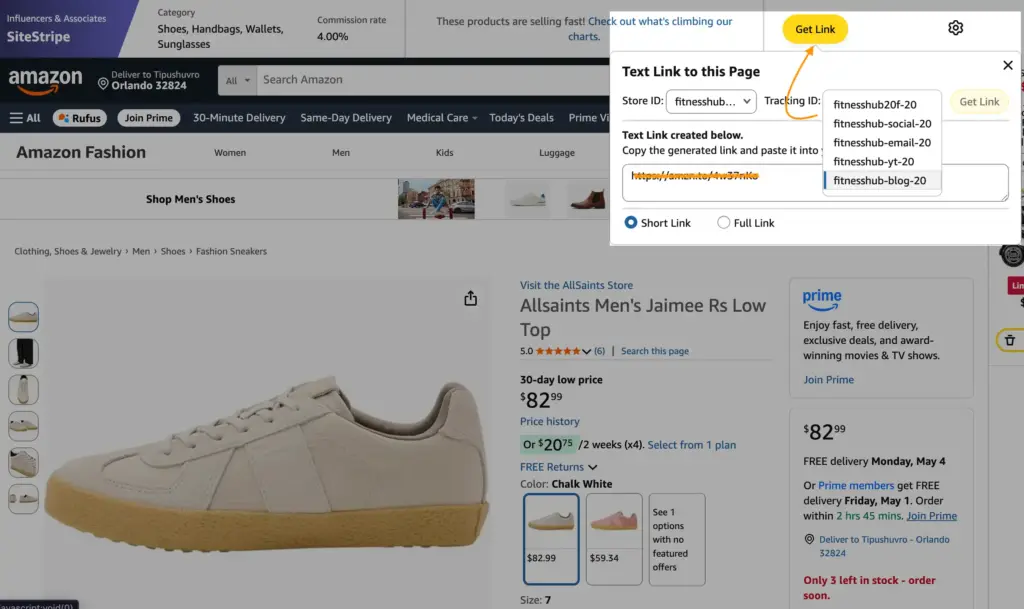This screenshot has height=609, width=1024.
Task: Click the yellow Get Link button
Action: [x=815, y=29]
